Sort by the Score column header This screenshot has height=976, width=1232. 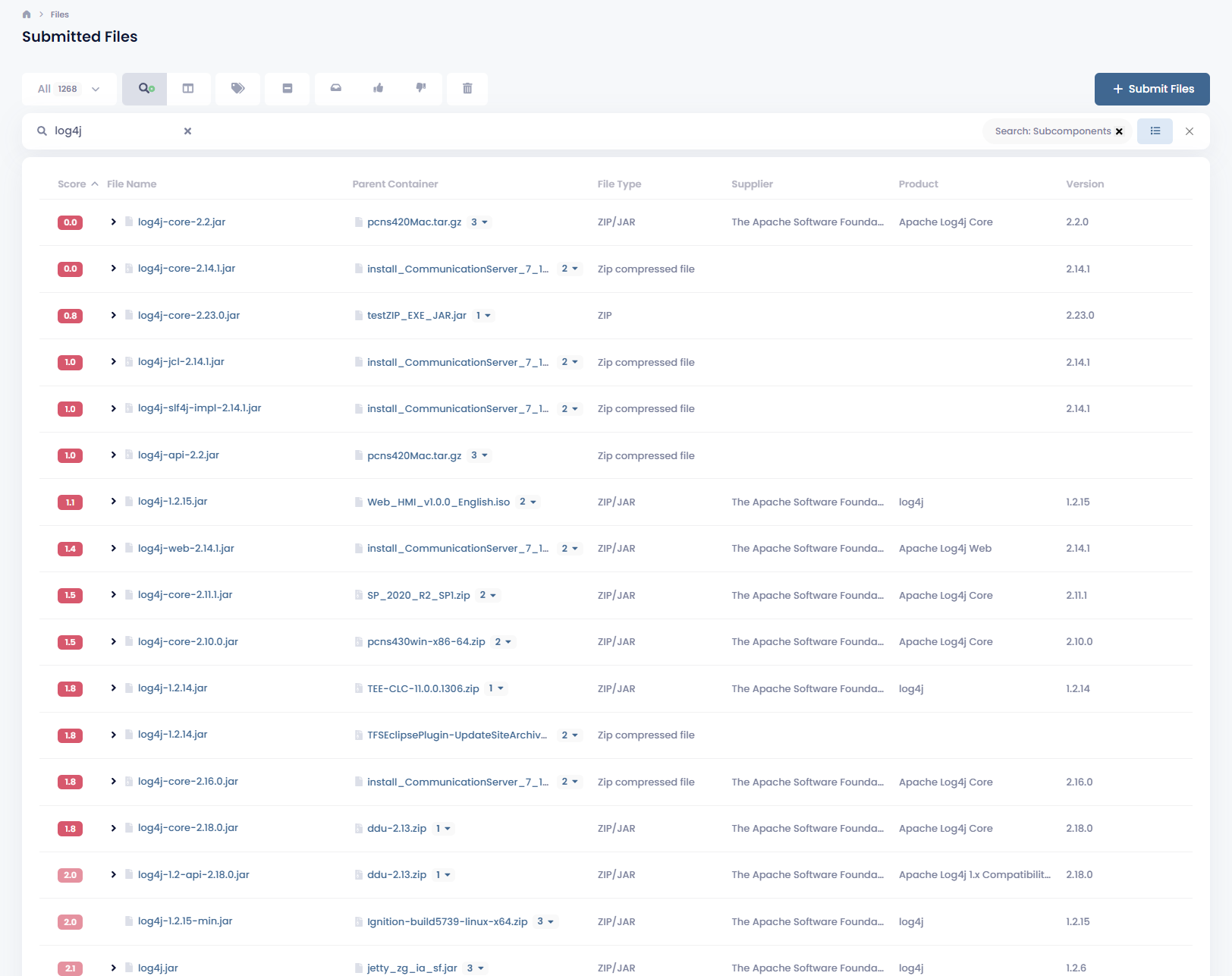77,184
